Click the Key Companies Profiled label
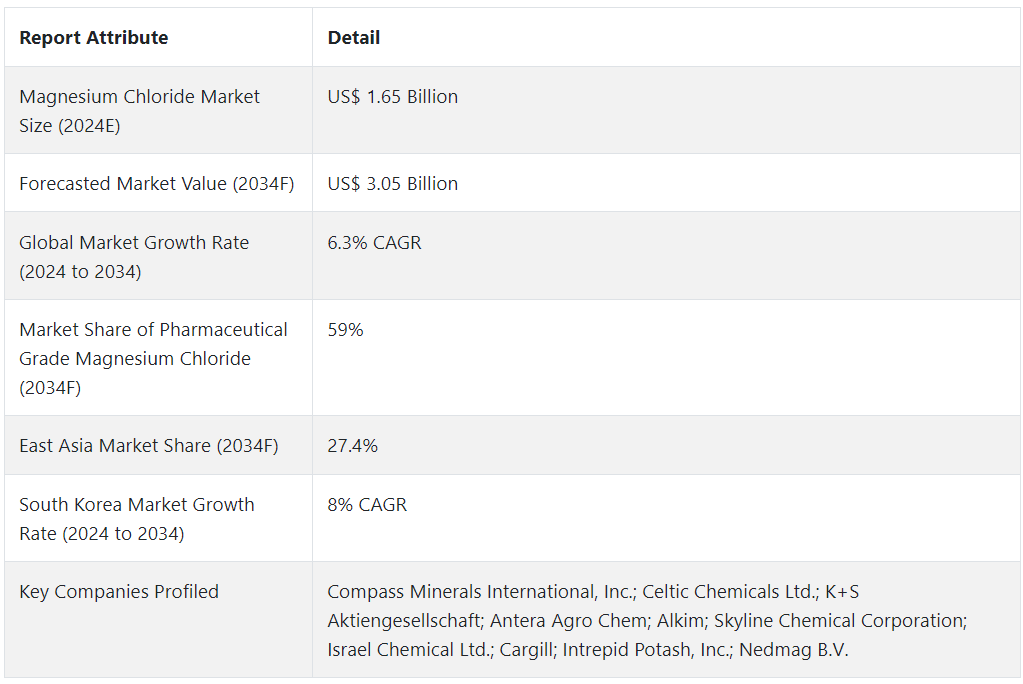Screen dimensions: 1023x684 click(x=119, y=592)
